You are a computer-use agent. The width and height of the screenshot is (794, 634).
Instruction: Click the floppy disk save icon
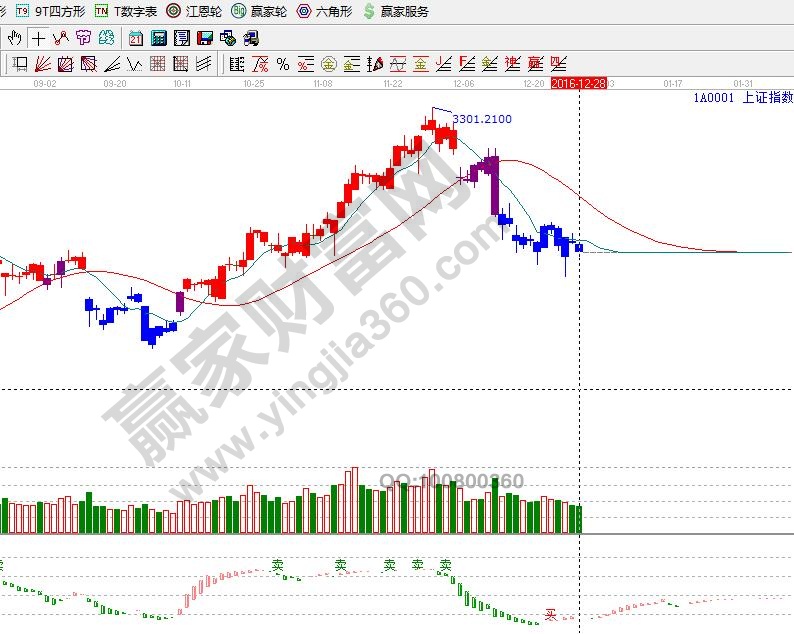204,39
